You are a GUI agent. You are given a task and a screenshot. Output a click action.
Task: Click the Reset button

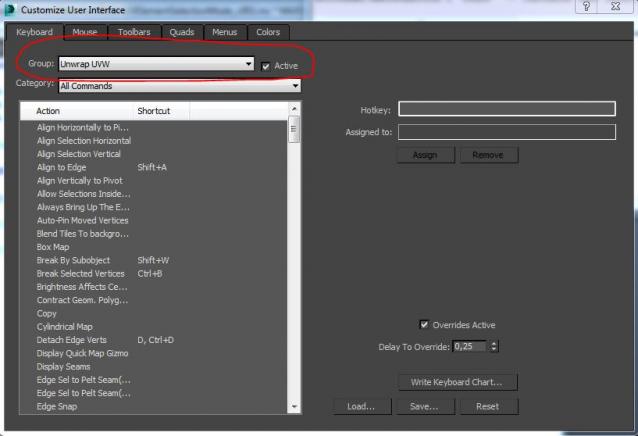click(487, 406)
